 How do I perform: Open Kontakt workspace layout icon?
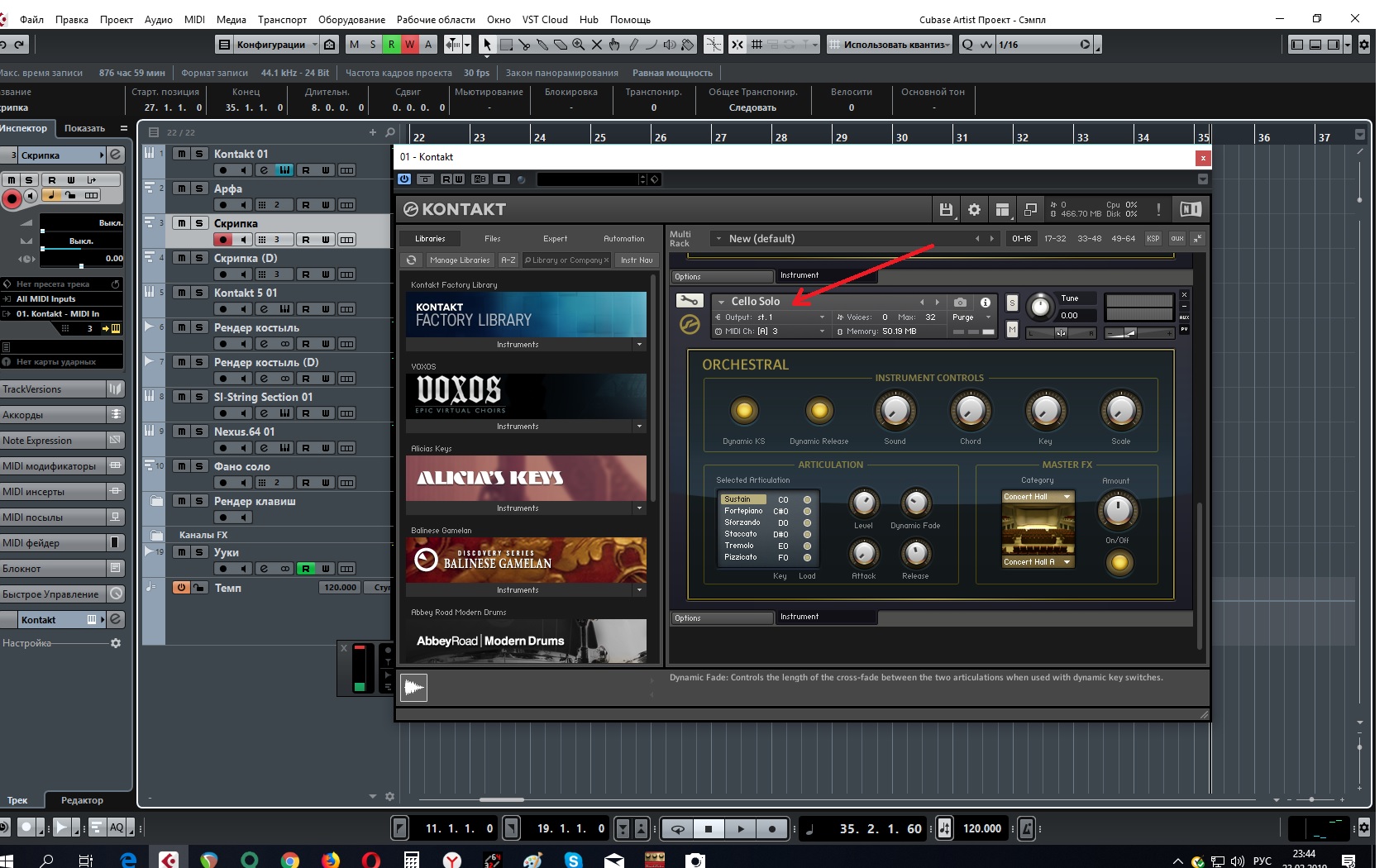(x=1002, y=210)
